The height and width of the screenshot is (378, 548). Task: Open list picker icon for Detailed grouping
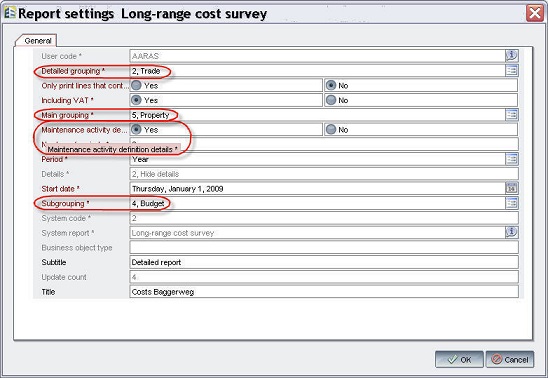(512, 71)
